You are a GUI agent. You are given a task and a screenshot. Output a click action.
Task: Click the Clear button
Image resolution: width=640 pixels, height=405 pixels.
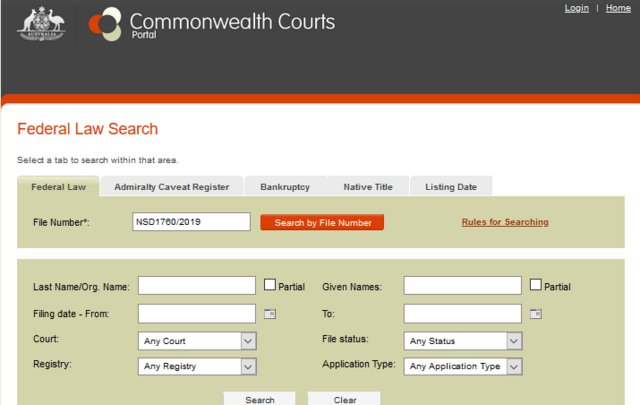coord(343,399)
